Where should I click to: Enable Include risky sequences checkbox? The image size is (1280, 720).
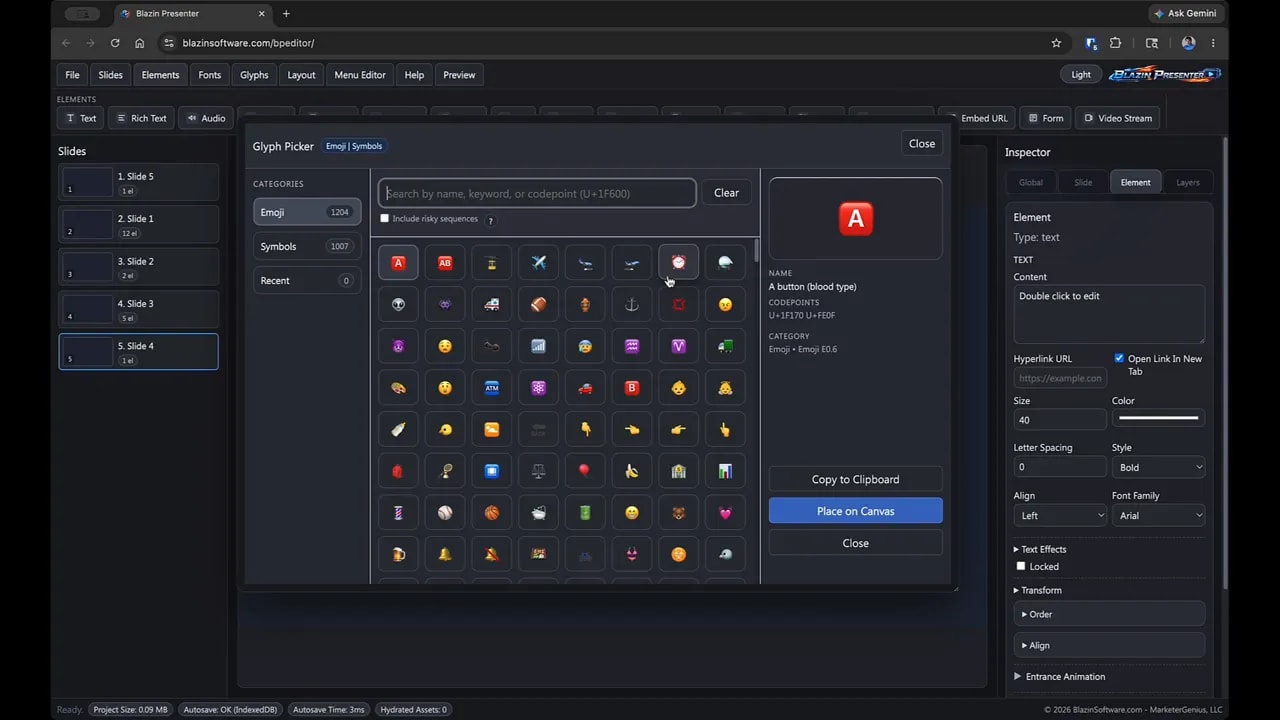point(385,219)
